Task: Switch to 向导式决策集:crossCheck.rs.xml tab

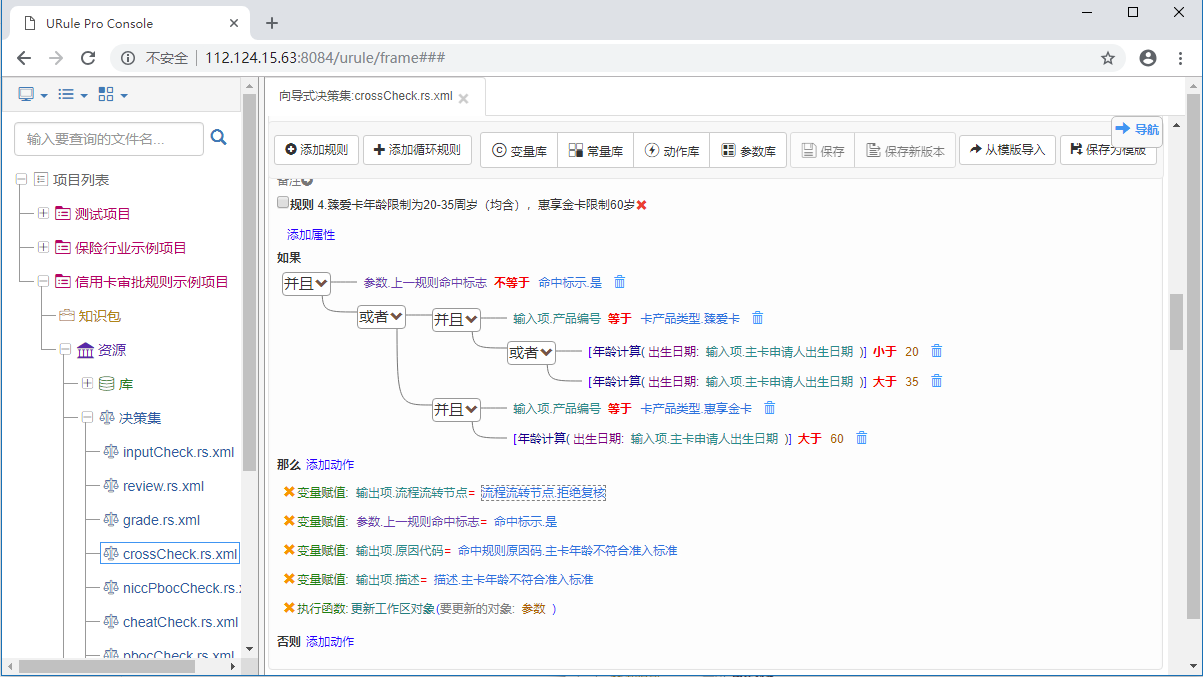Action: pyautogui.click(x=365, y=97)
